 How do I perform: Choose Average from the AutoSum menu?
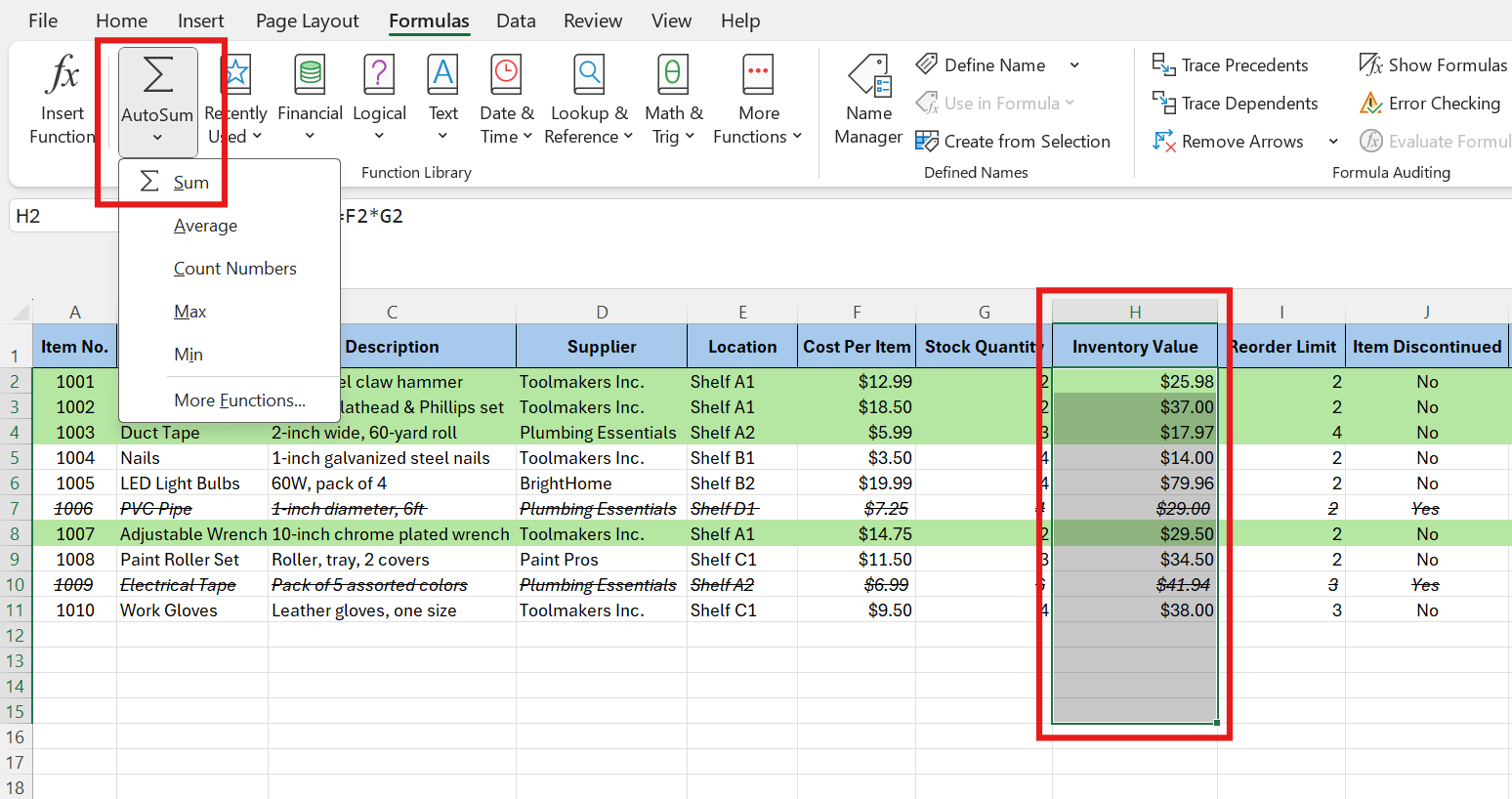(x=205, y=226)
